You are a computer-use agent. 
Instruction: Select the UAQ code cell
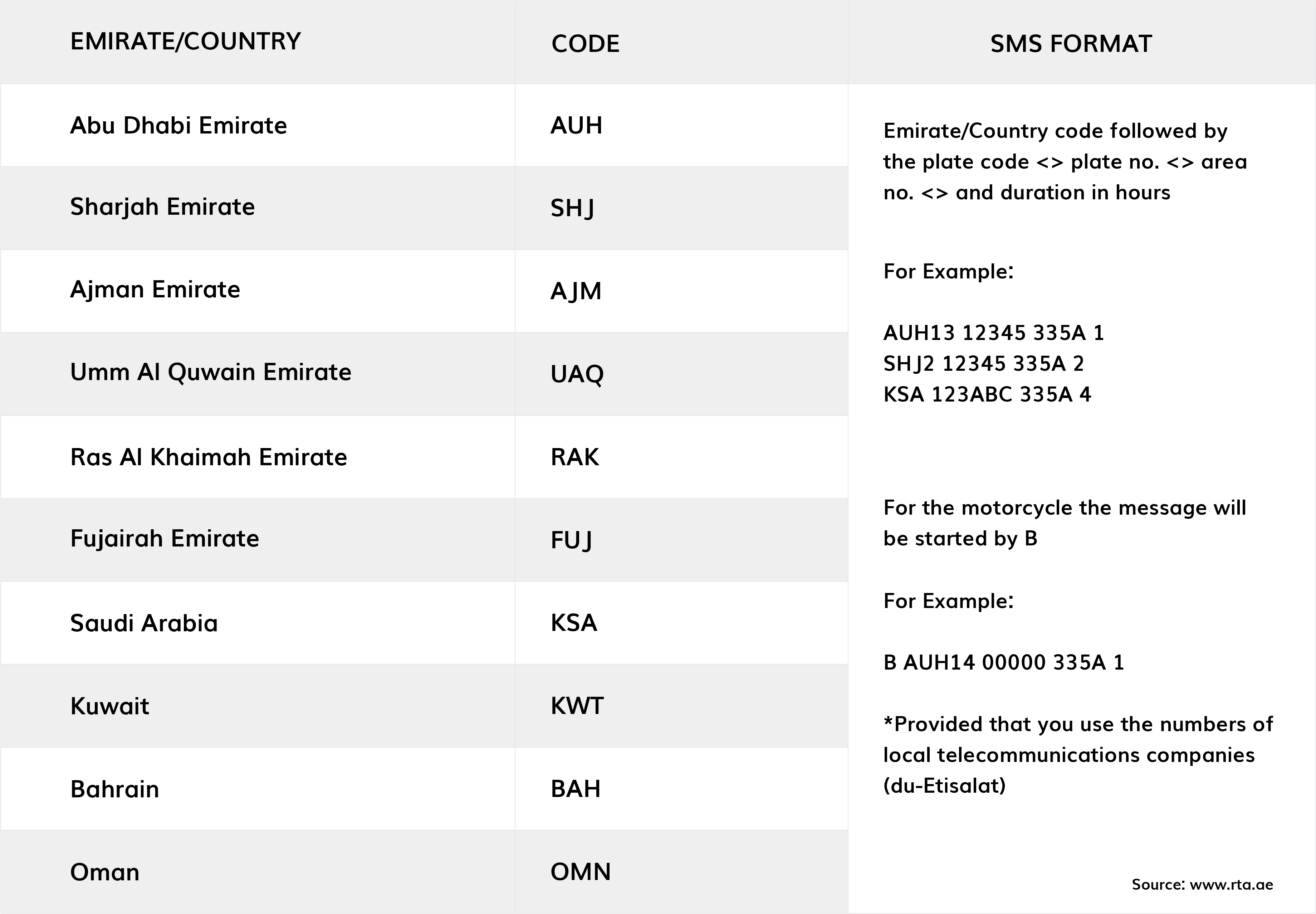681,374
